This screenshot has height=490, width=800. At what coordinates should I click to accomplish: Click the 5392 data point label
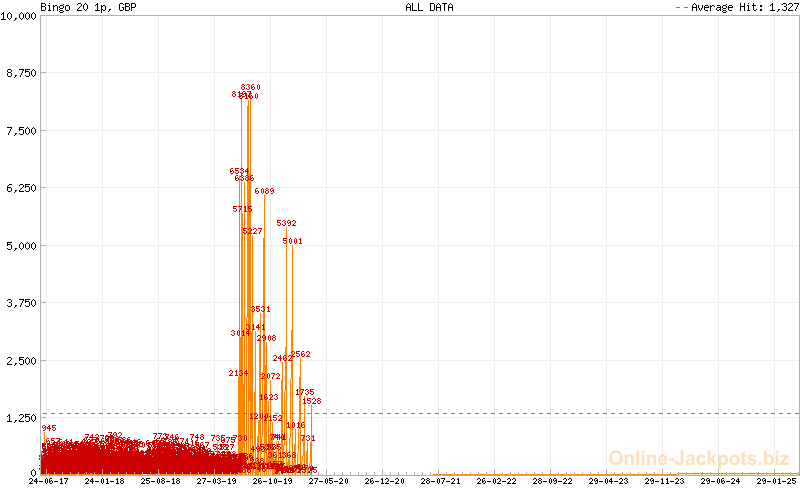286,223
